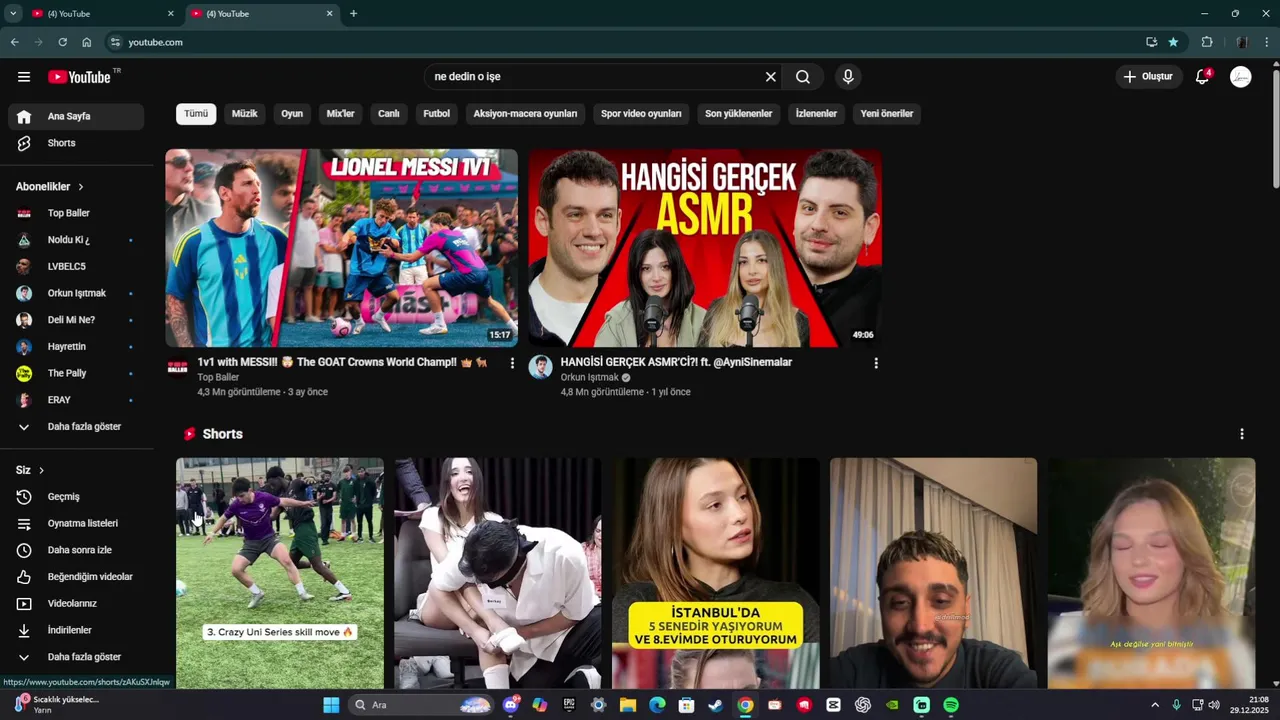Open LVBELC5 subscription in sidebar
The image size is (1280, 720).
[x=76, y=267]
